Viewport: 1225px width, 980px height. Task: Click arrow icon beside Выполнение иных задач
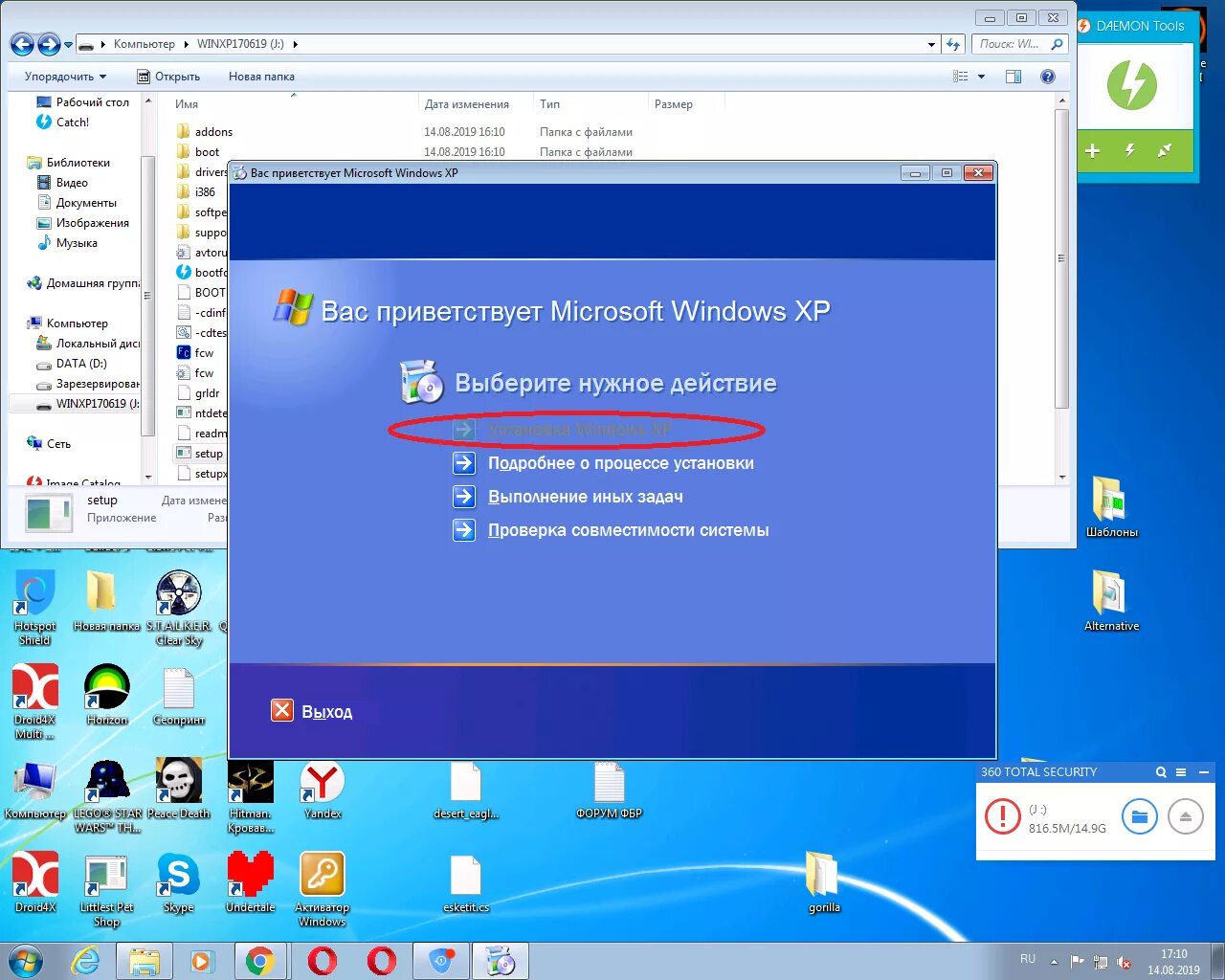point(464,497)
